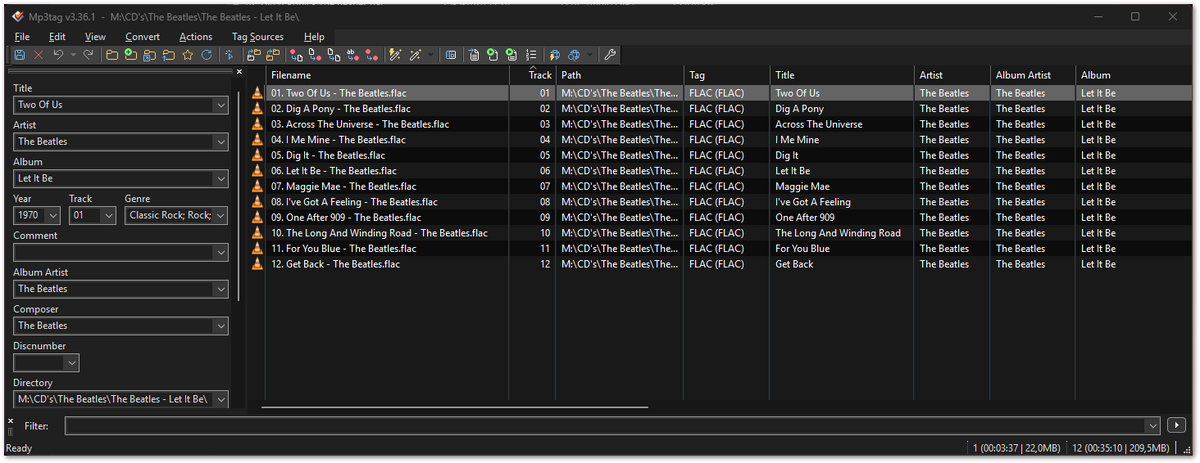Open the Directory path dropdown
1200x463 pixels.
pos(220,399)
